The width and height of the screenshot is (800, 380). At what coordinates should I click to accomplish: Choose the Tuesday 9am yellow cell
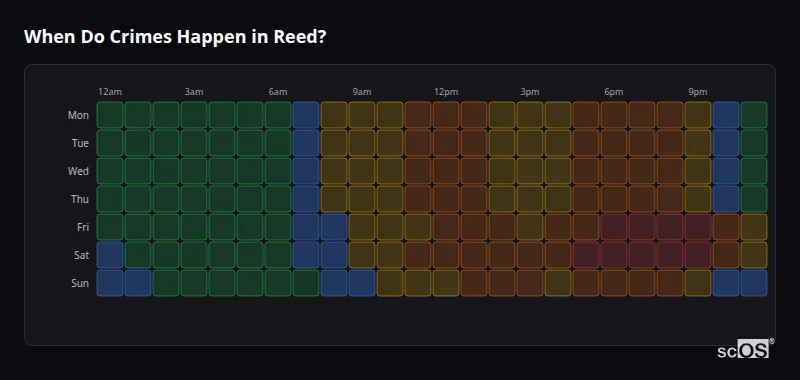(x=362, y=143)
